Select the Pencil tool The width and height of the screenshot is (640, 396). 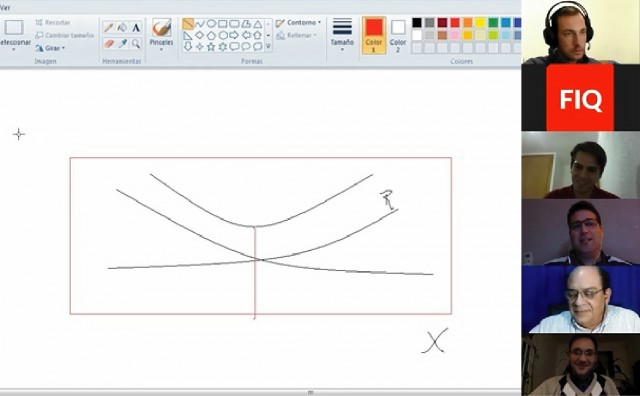pyautogui.click(x=109, y=27)
